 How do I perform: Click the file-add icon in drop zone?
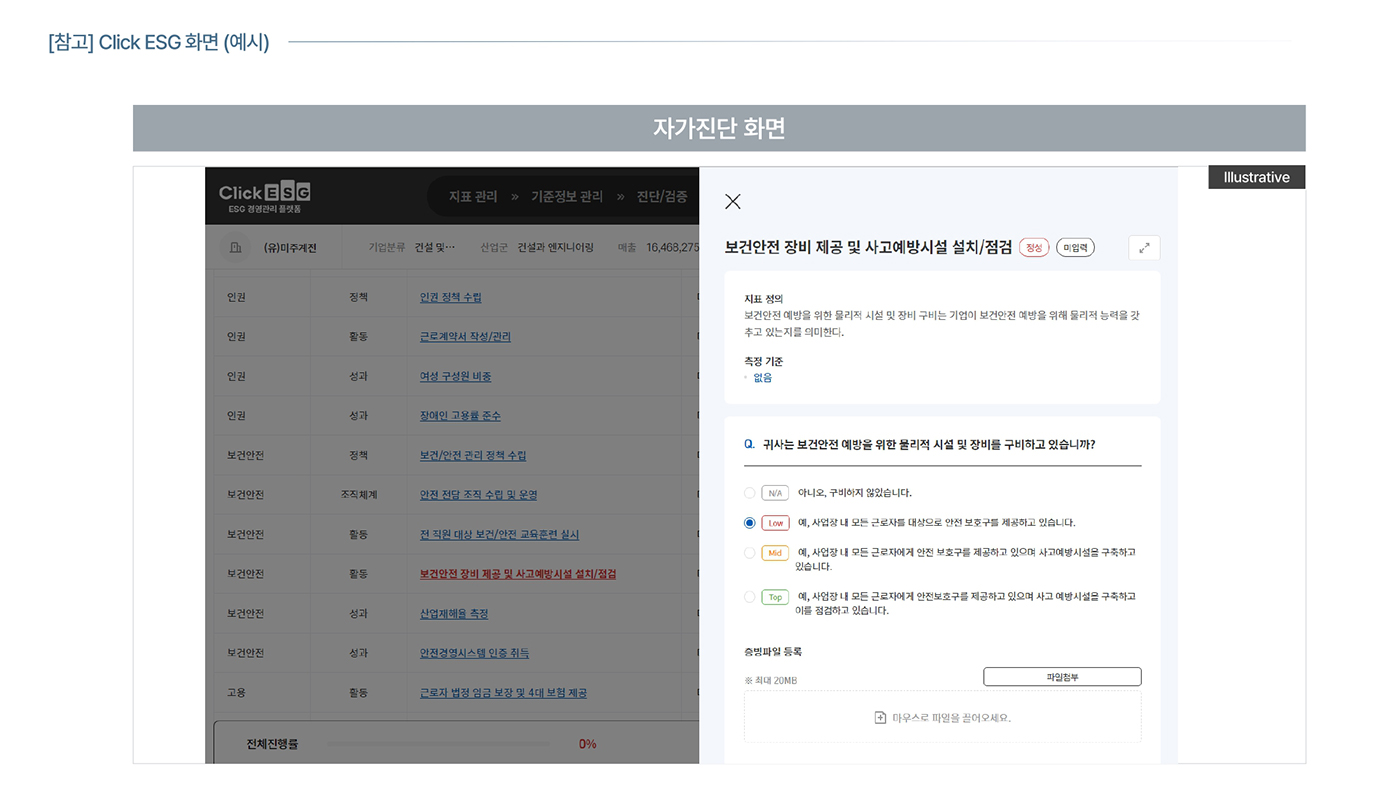880,718
